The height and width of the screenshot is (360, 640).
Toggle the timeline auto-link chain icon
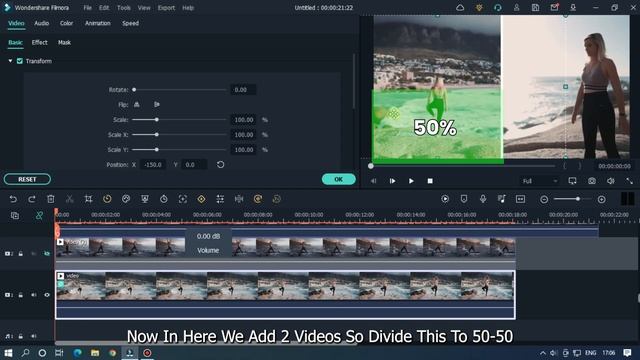coord(39,216)
